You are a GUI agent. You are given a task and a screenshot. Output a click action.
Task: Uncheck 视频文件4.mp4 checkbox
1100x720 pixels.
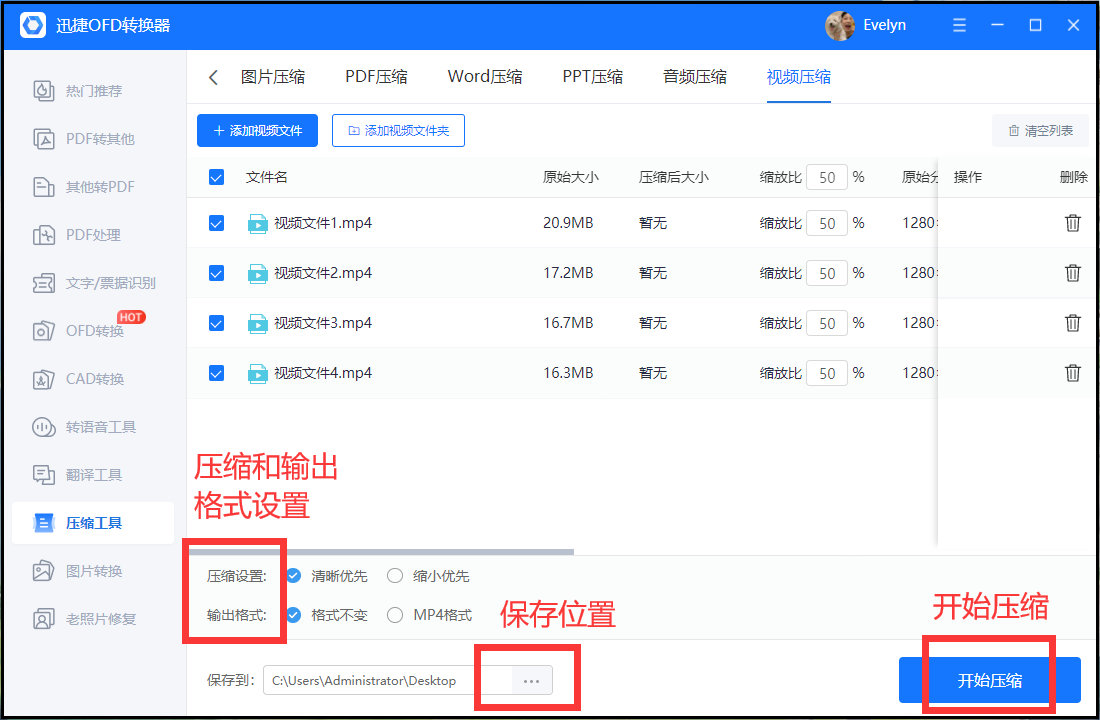coord(217,373)
